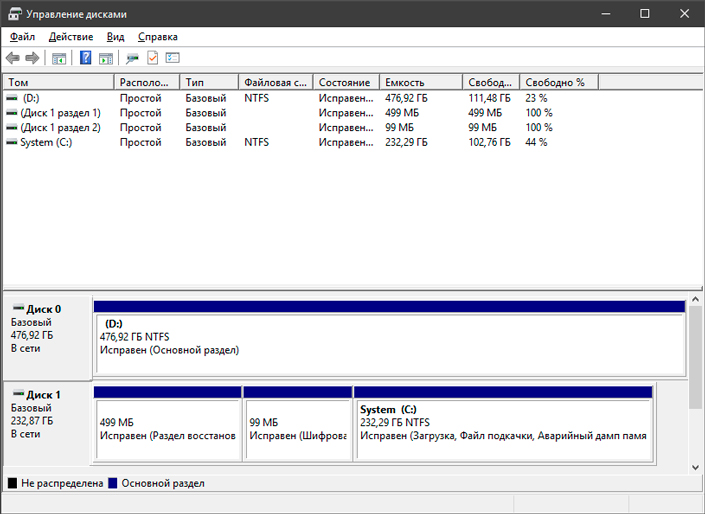Select the System (C:) partition block
The width and height of the screenshot is (705, 514).
504,424
